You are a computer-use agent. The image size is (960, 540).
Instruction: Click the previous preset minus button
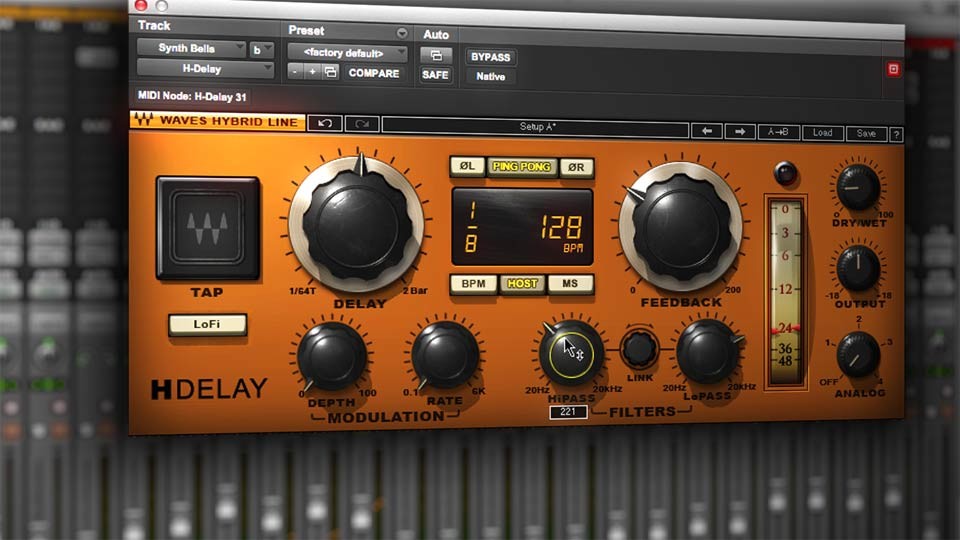tap(295, 72)
